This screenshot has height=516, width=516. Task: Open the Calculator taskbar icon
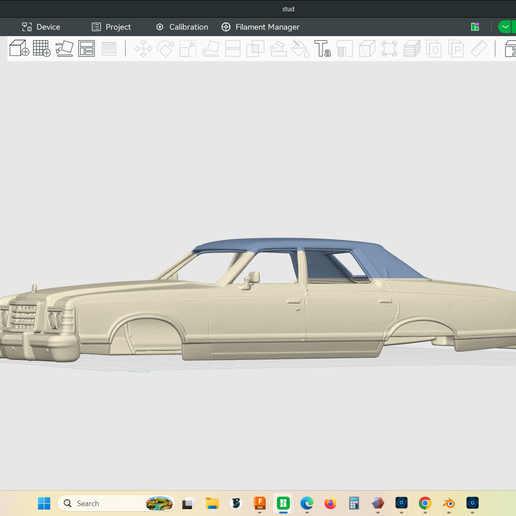pyautogui.click(x=354, y=503)
